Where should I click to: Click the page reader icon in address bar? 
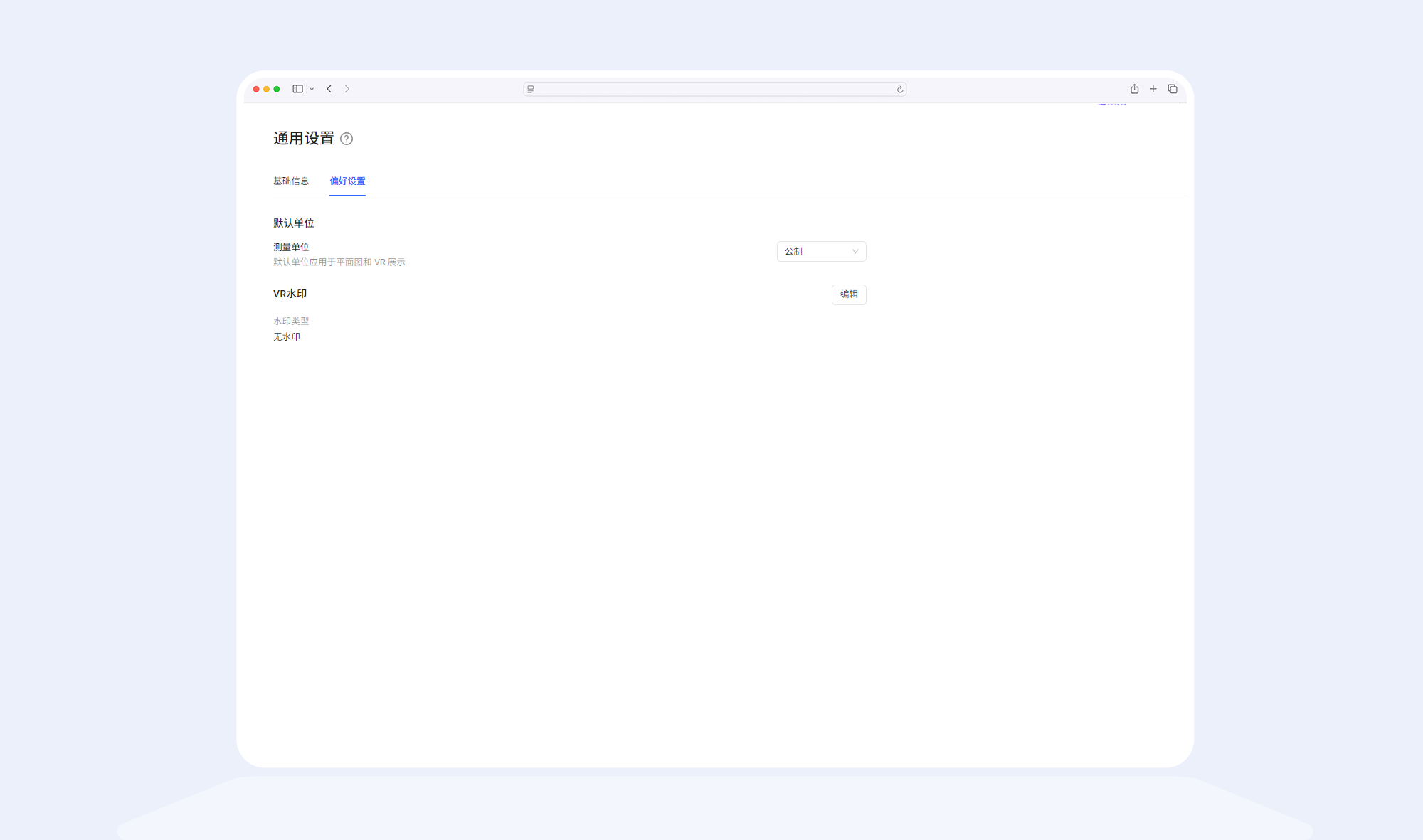[531, 89]
